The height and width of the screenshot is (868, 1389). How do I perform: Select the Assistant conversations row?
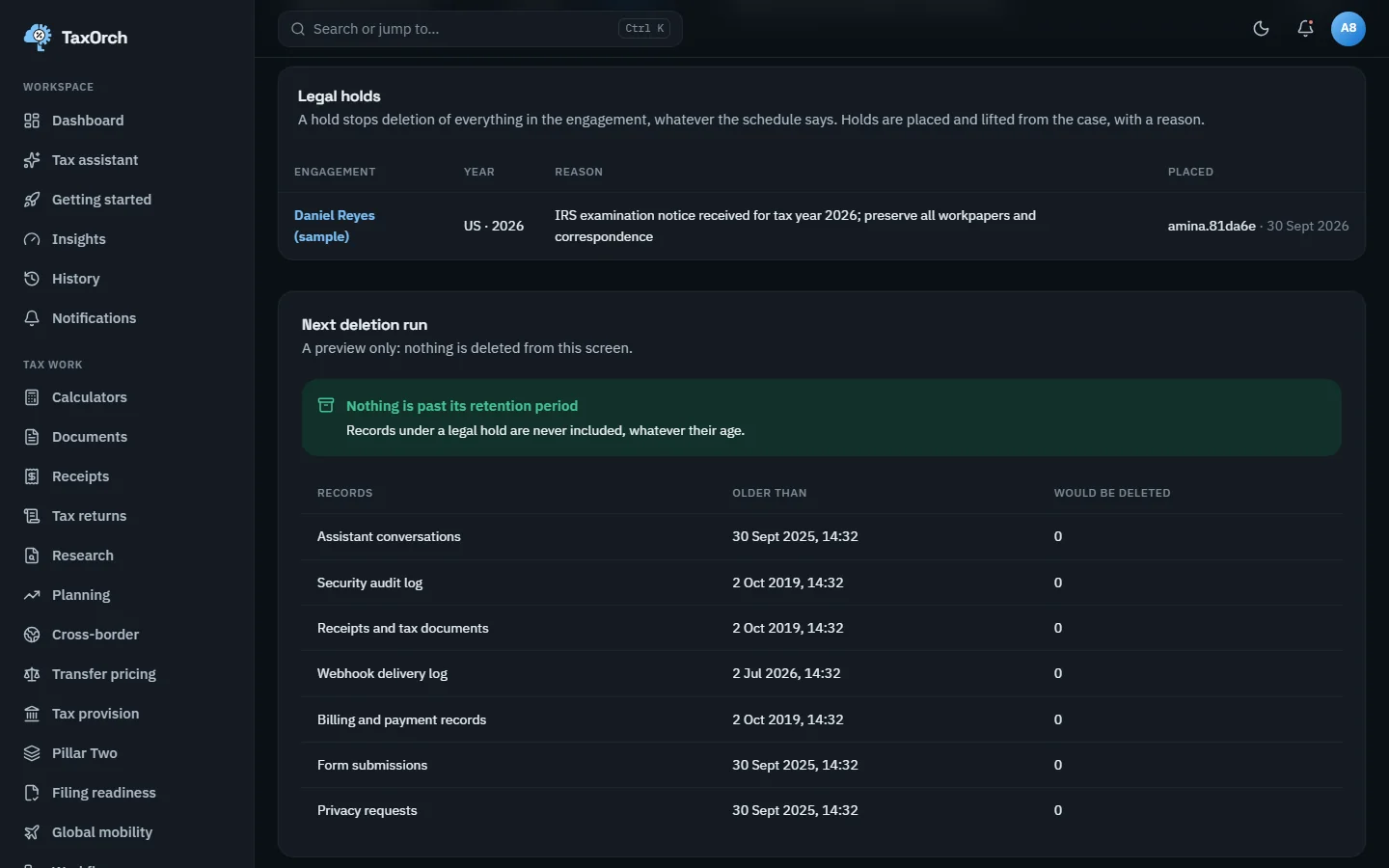822,537
